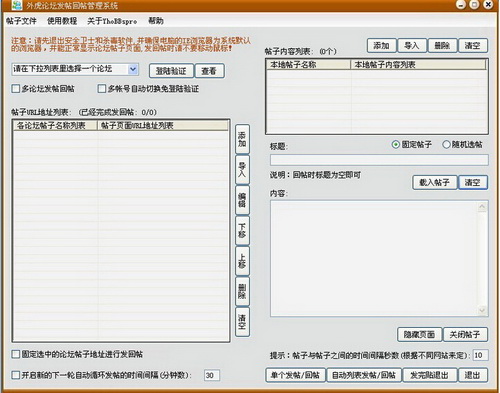Viewport: 500px width, 393px height.
Task: Minimize the window via title bar button
Action: tap(461, 5)
